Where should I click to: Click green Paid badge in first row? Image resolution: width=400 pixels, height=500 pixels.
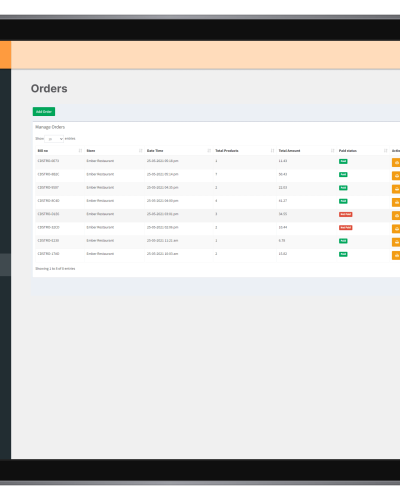pyautogui.click(x=343, y=161)
